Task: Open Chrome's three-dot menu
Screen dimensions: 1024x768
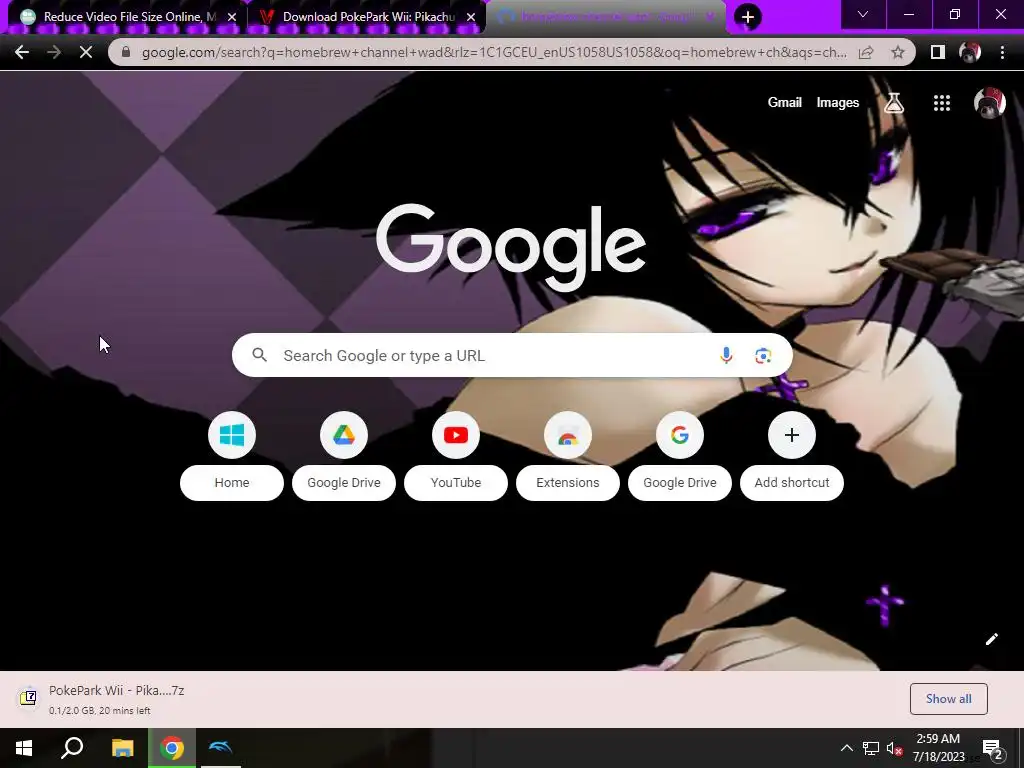Action: point(1002,52)
